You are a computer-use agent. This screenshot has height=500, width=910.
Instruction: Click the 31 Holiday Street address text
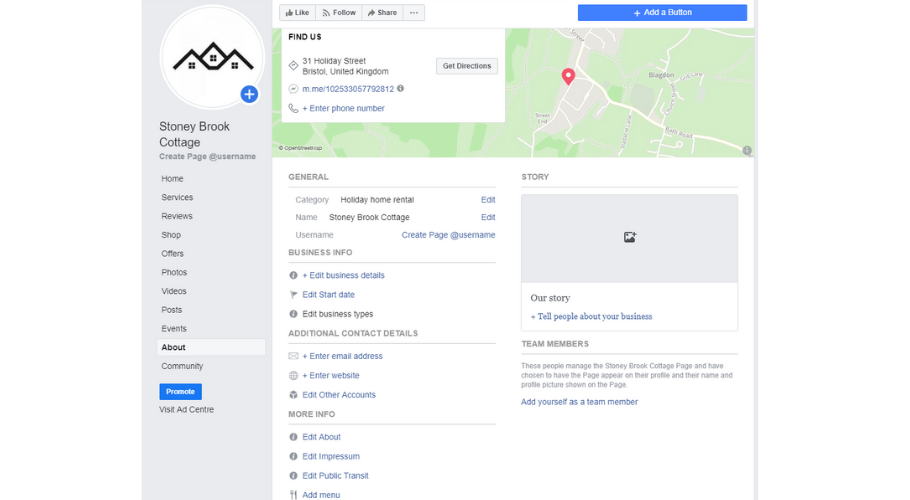[334, 61]
